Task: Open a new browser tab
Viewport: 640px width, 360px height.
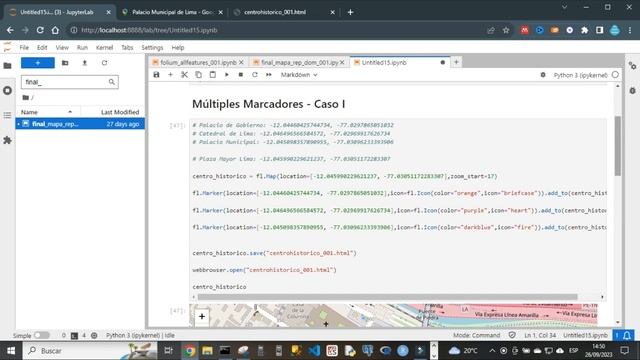Action: [x=350, y=12]
